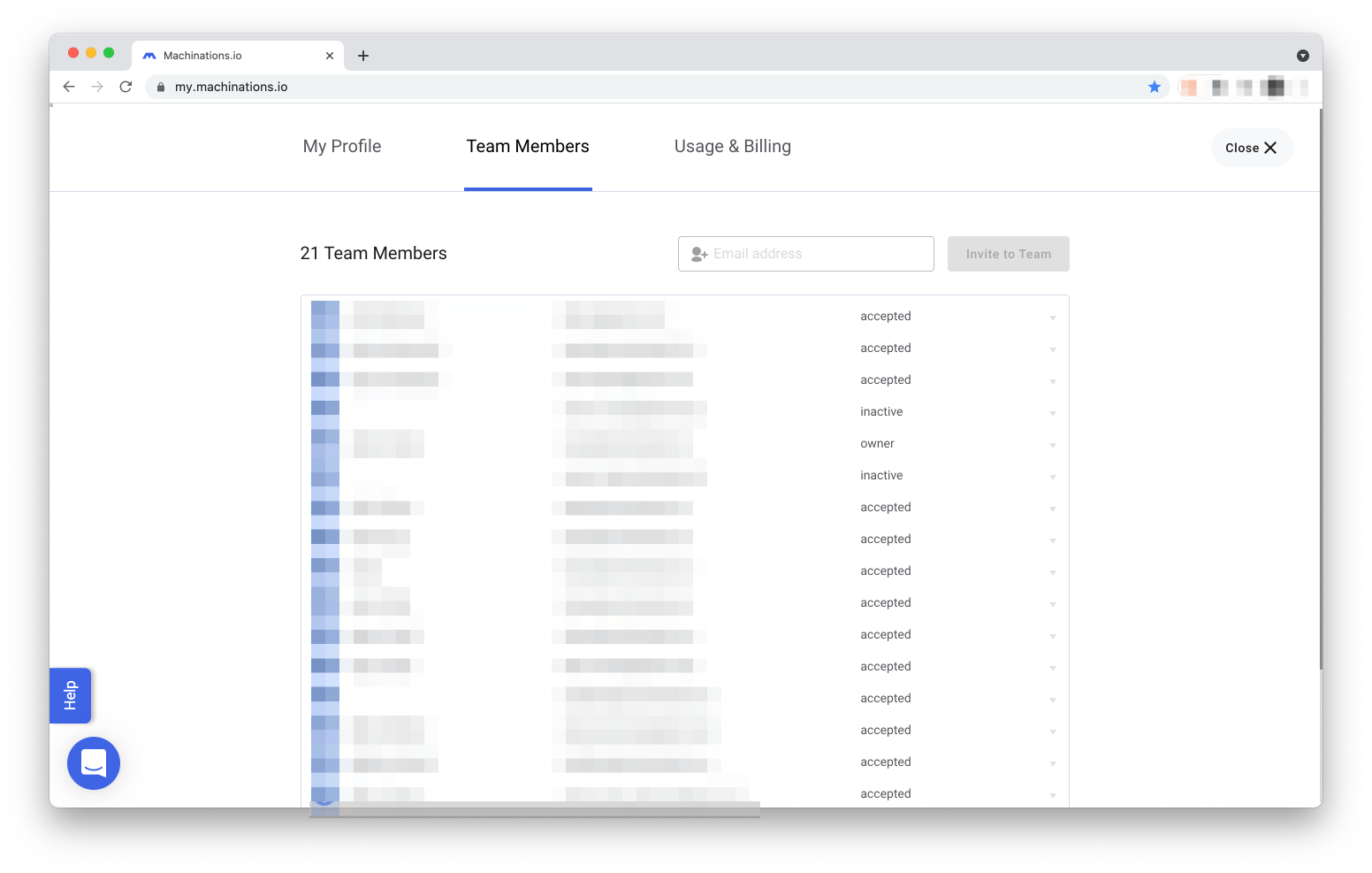Click the owner status text
This screenshot has height=873, width=1372.
coord(877,444)
